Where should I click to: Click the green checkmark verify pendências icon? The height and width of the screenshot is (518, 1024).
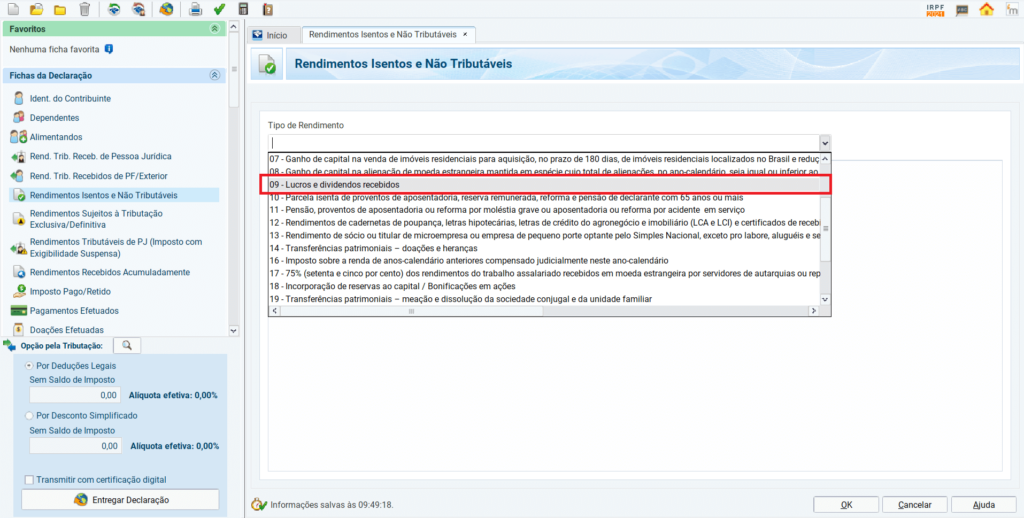[219, 9]
